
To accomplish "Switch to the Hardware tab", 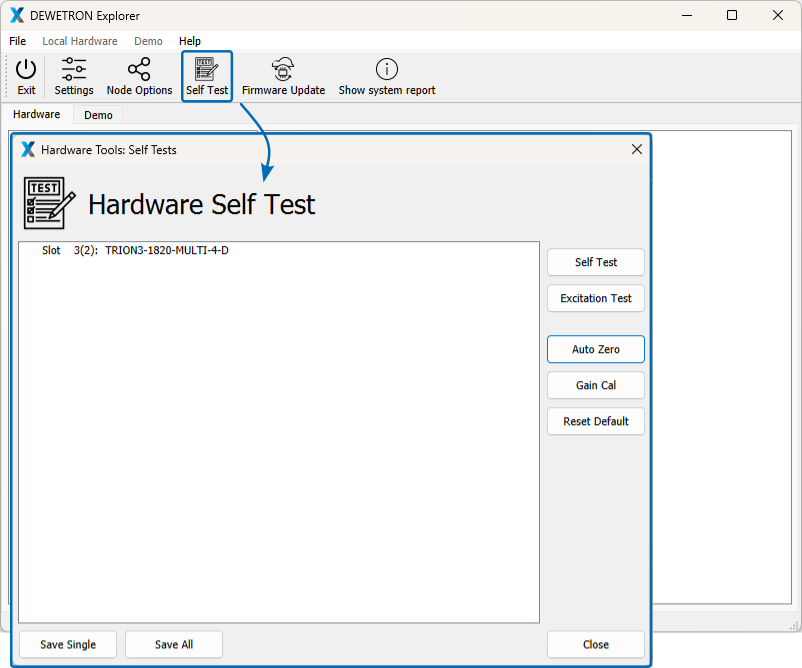I will point(36,114).
